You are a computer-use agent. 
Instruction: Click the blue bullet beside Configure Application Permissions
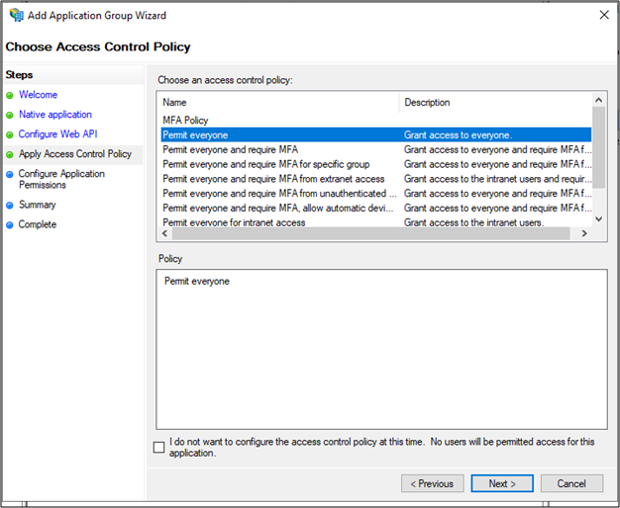pyautogui.click(x=10, y=174)
